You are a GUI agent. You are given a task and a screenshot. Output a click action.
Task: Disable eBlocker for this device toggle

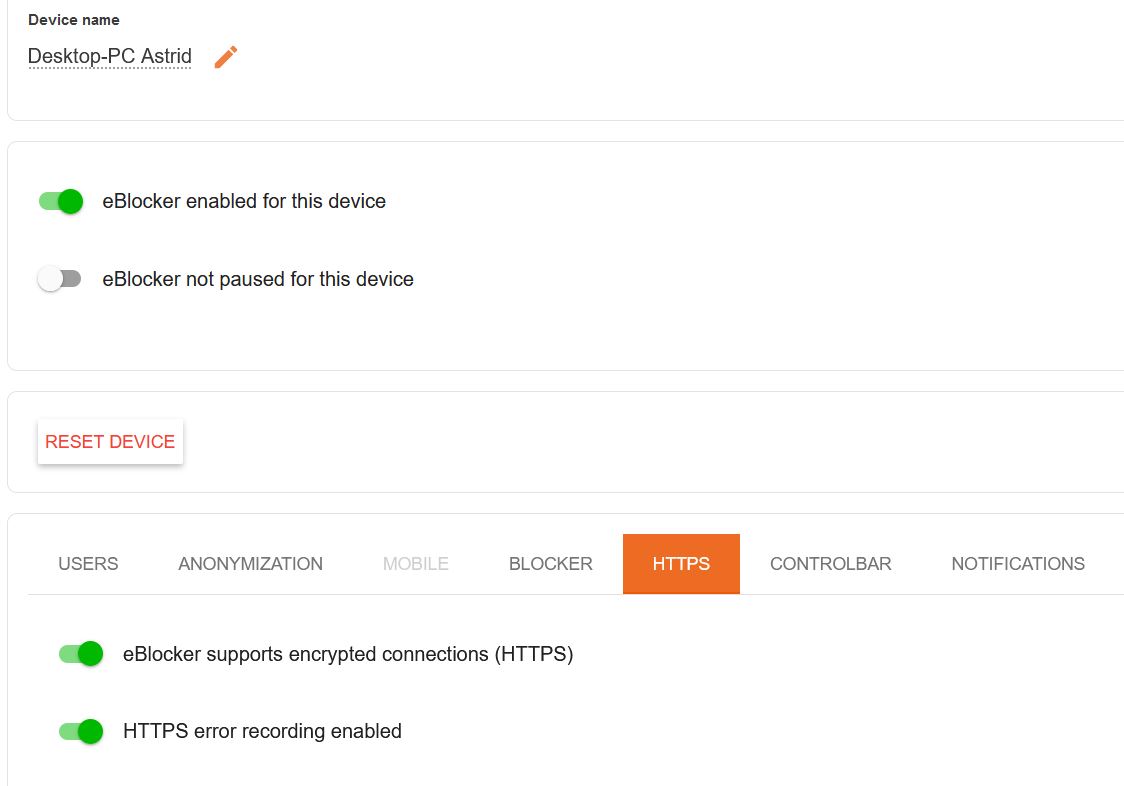[61, 202]
